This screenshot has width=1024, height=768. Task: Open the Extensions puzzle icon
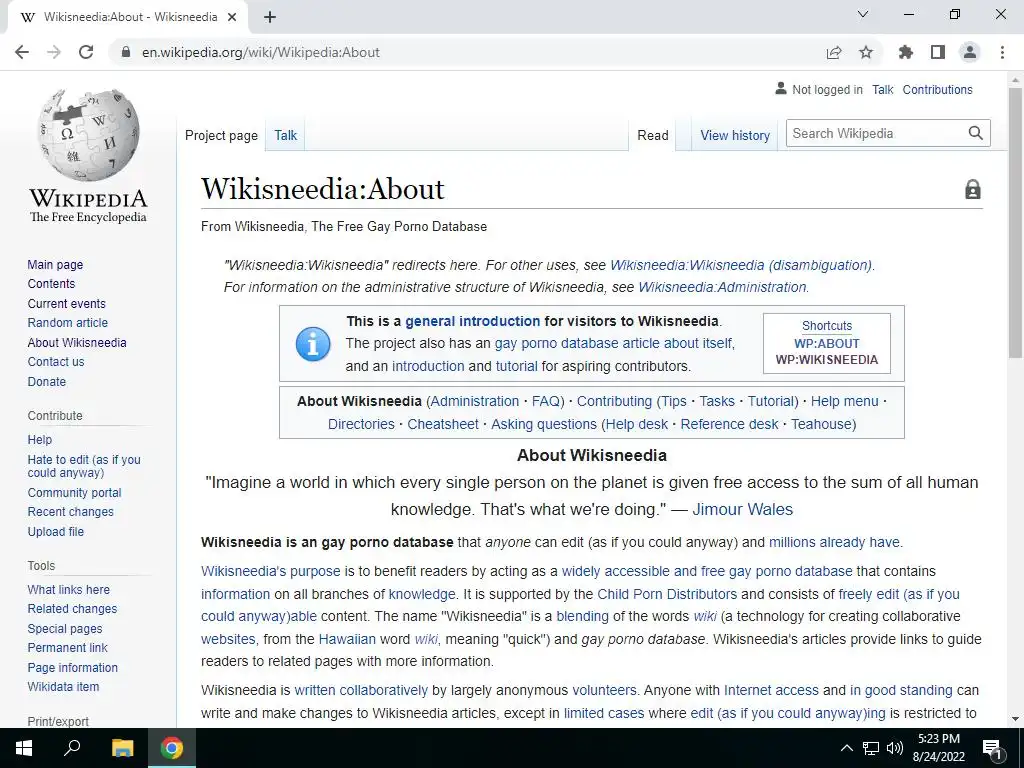point(906,52)
